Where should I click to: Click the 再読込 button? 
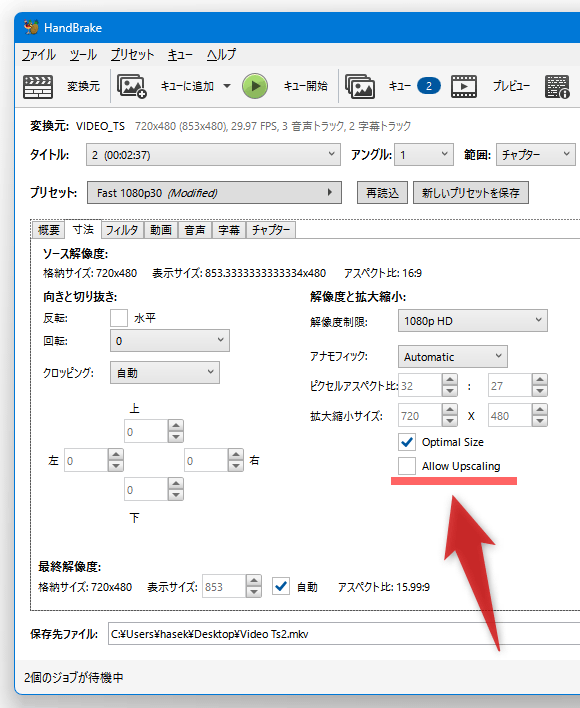pos(382,193)
